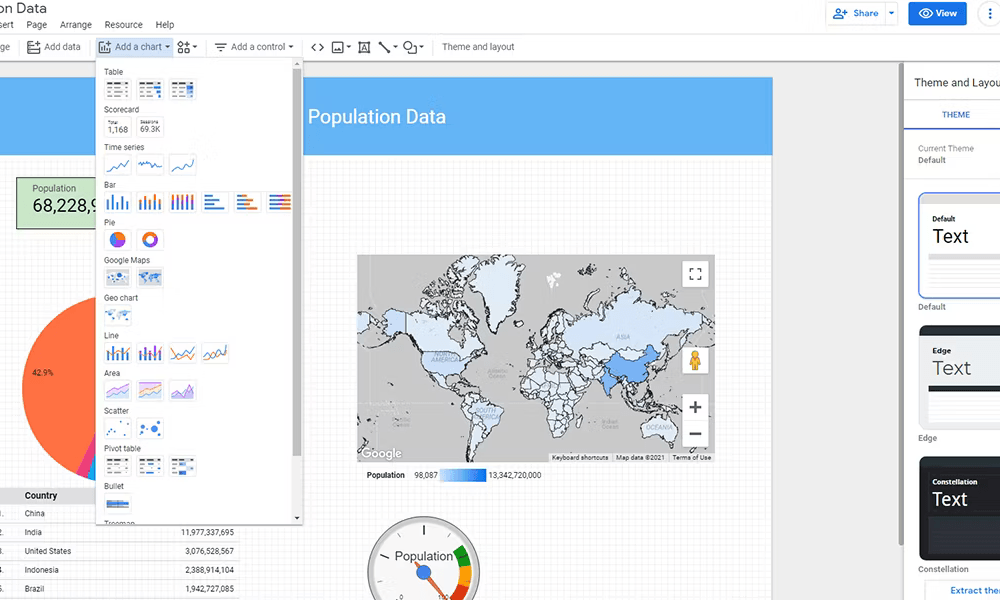Choose the pivot table with bars icon
Screen dimensions: 1000x600
click(x=150, y=466)
